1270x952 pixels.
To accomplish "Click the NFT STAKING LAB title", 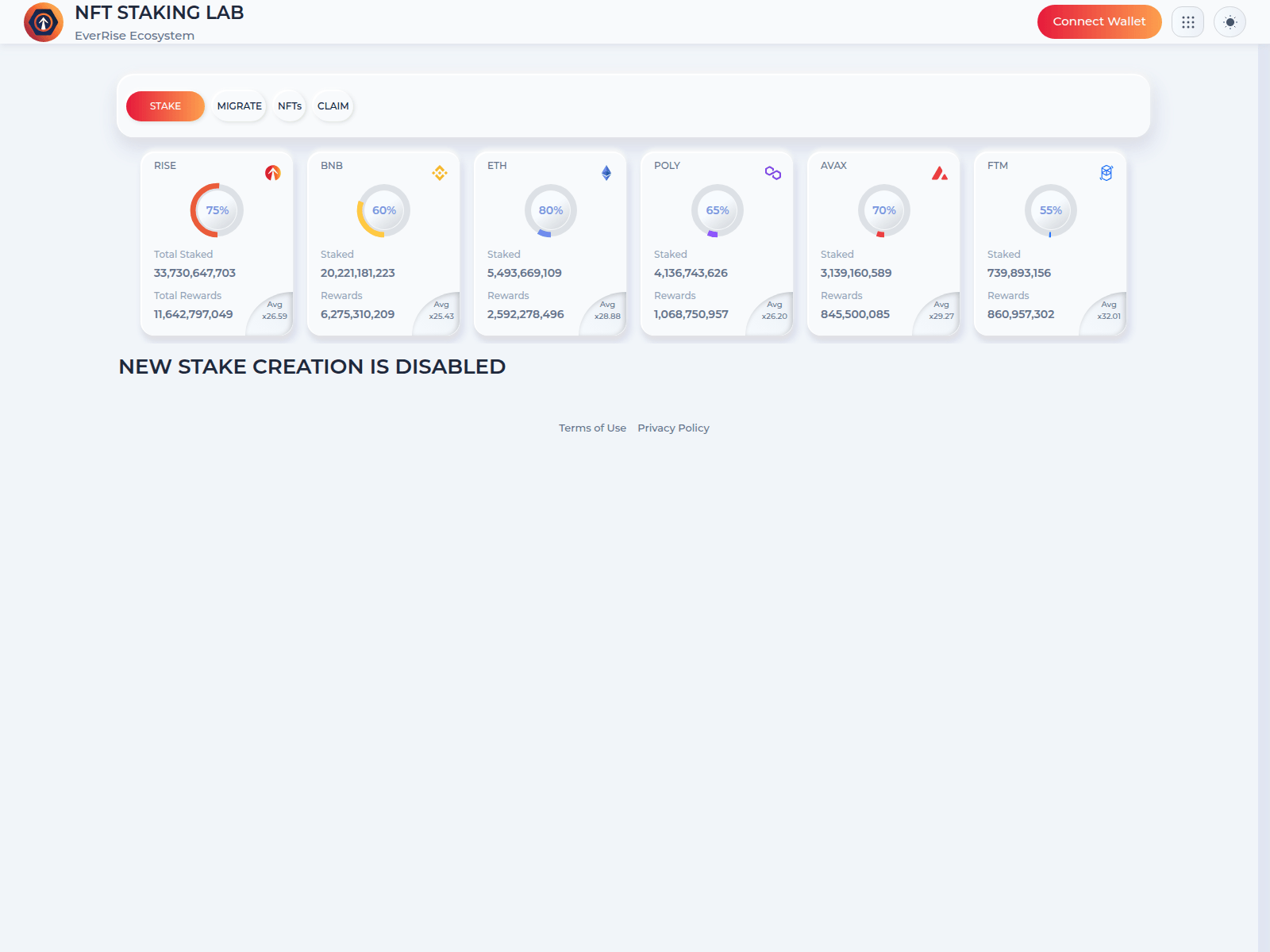I will pos(160,13).
